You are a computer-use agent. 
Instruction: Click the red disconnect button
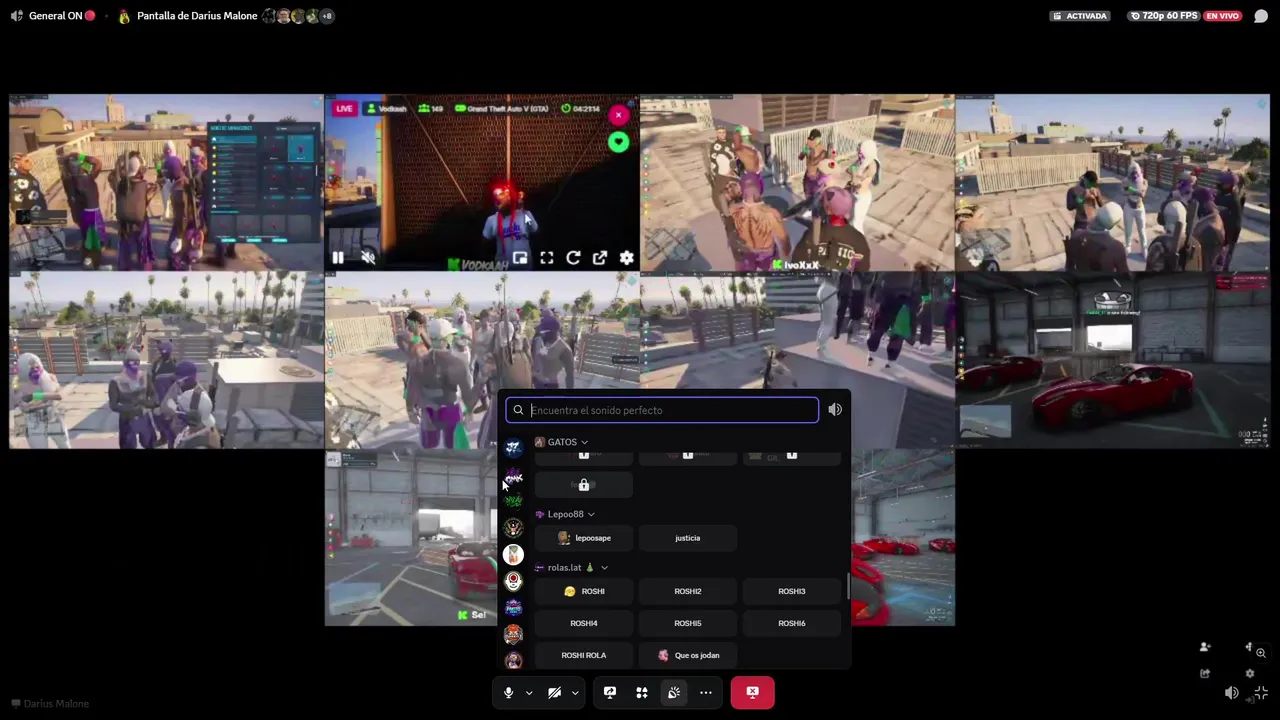click(752, 692)
